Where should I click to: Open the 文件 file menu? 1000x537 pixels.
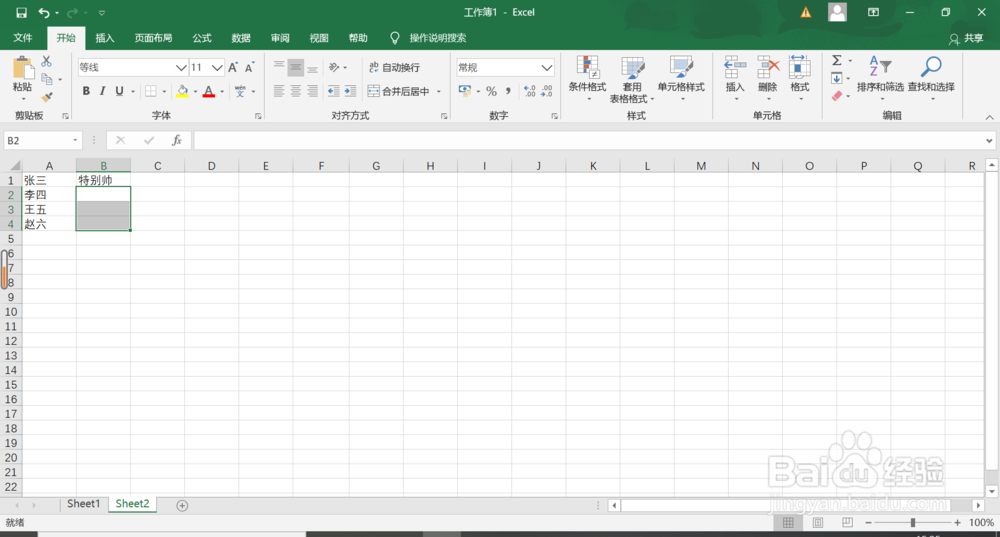[23, 38]
